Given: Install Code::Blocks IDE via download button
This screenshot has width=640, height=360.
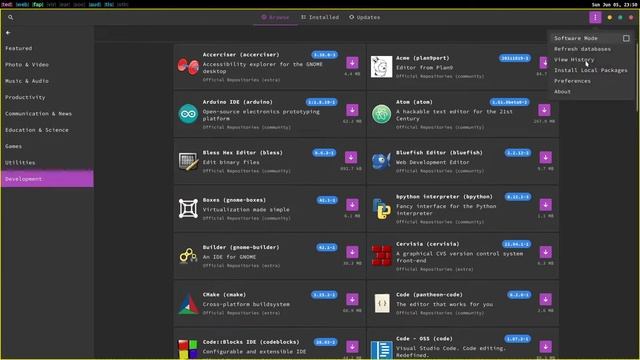Looking at the screenshot, I should (x=352, y=347).
